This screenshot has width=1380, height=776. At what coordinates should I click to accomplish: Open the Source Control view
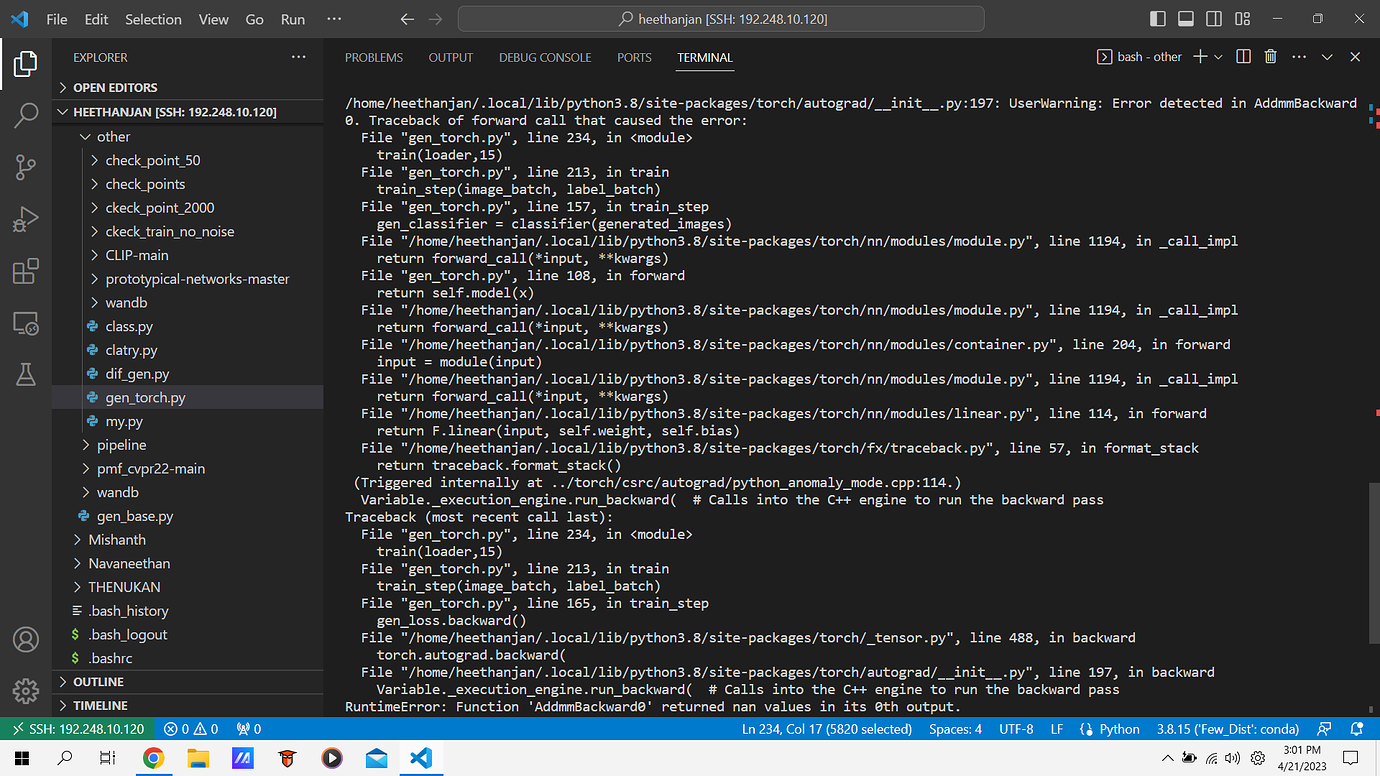[26, 167]
